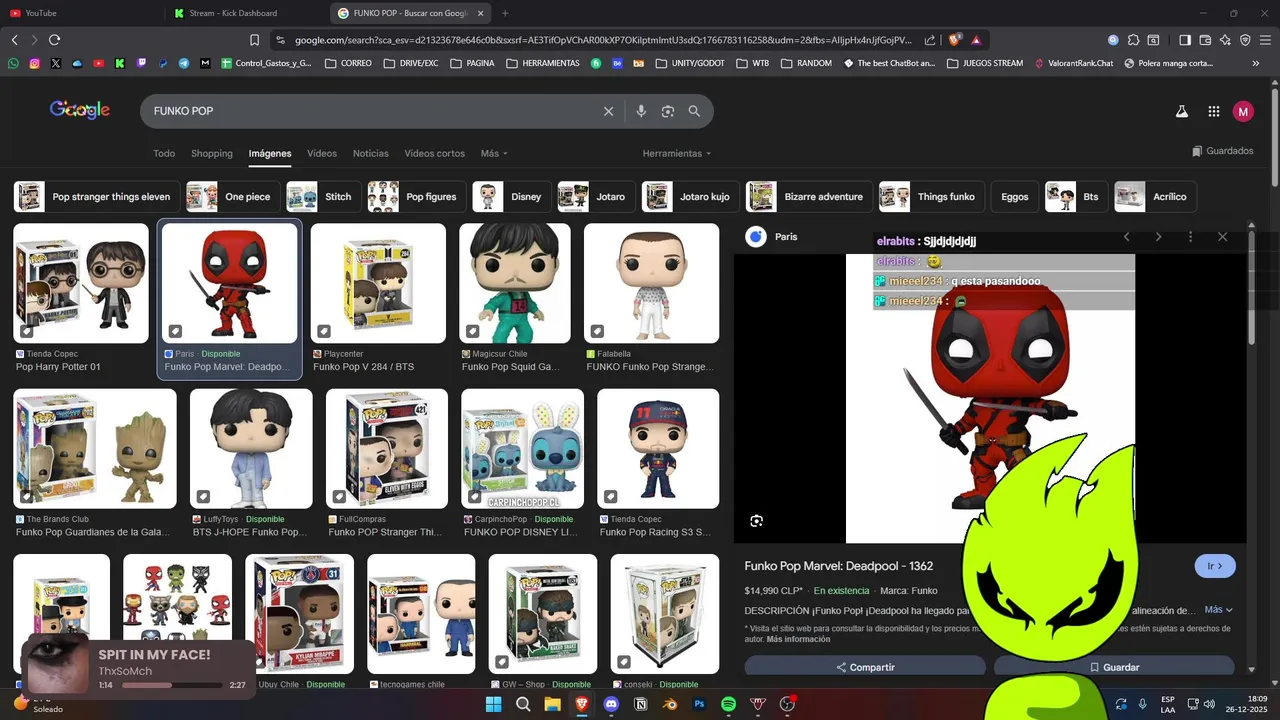Viewport: 1280px width, 720px height.
Task: Open the Leo AI sparkle icon
Action: tap(1225, 40)
